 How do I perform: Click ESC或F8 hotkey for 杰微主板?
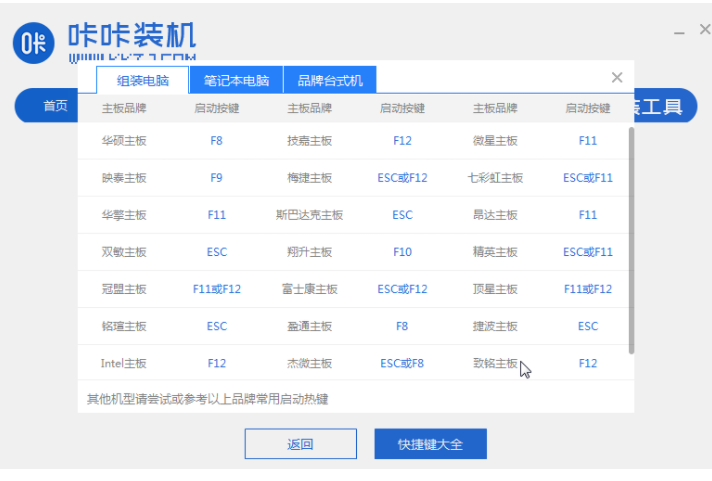tap(402, 363)
